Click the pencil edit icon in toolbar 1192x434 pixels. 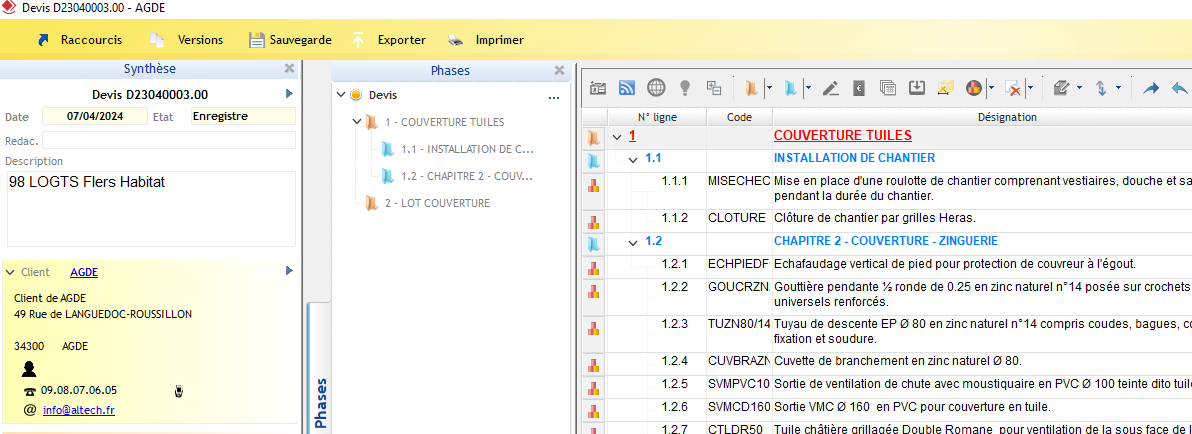pyautogui.click(x=830, y=88)
